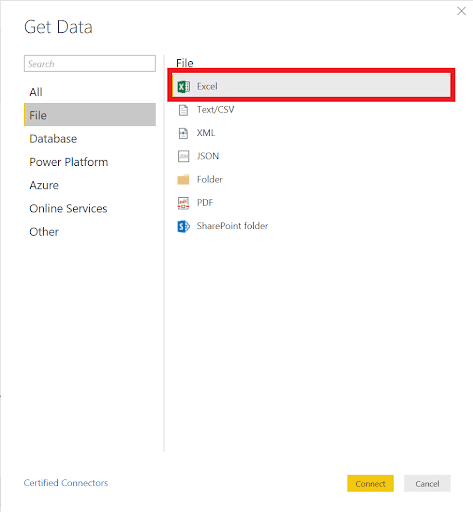Choose the Folder label

(210, 179)
